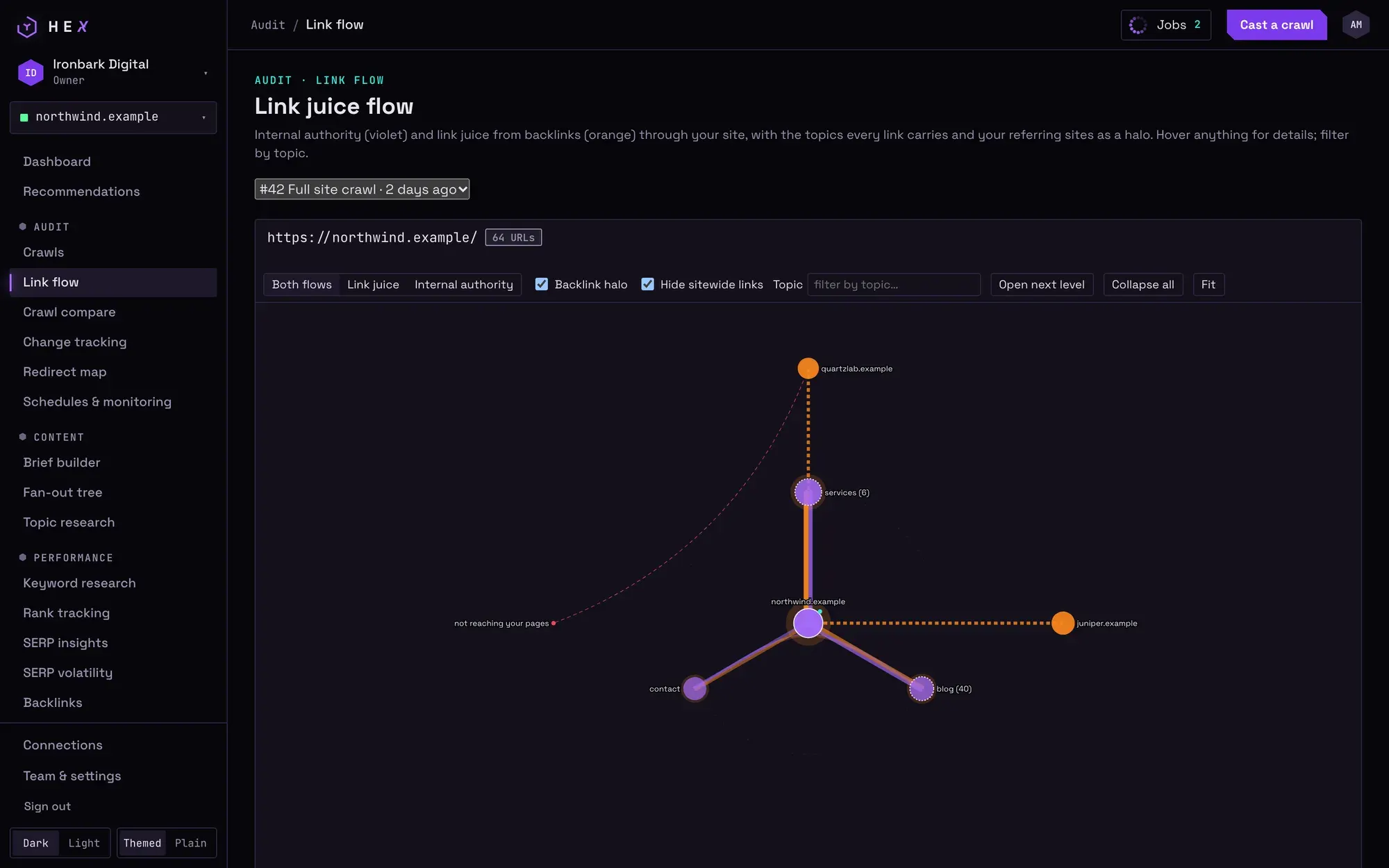The width and height of the screenshot is (1389, 868).
Task: Open the Jobs 2 indicator
Action: pos(1166,25)
